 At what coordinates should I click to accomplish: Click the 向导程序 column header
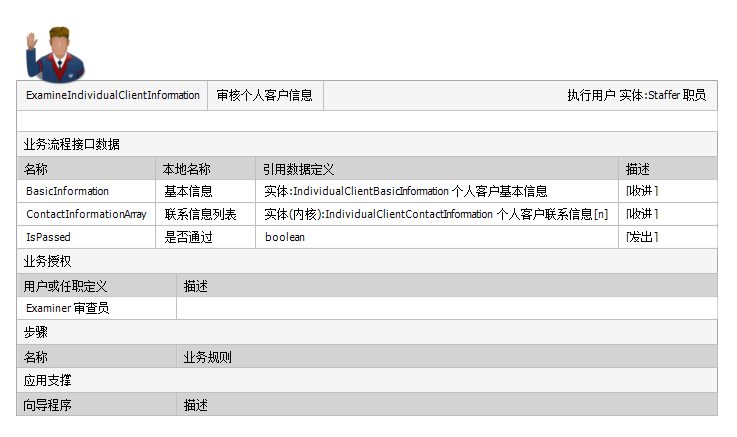(x=96, y=405)
